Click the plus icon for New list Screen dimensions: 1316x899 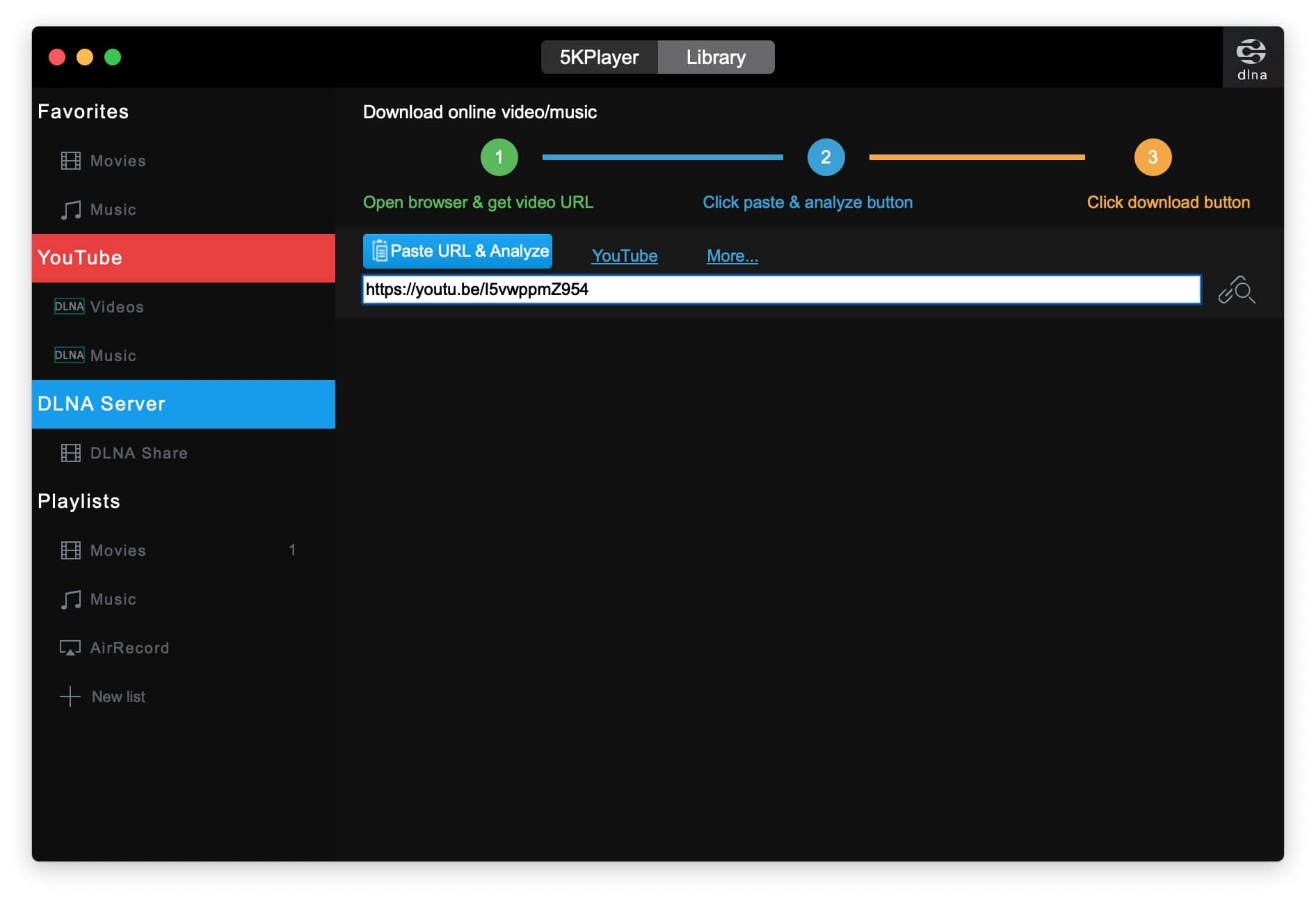[70, 697]
